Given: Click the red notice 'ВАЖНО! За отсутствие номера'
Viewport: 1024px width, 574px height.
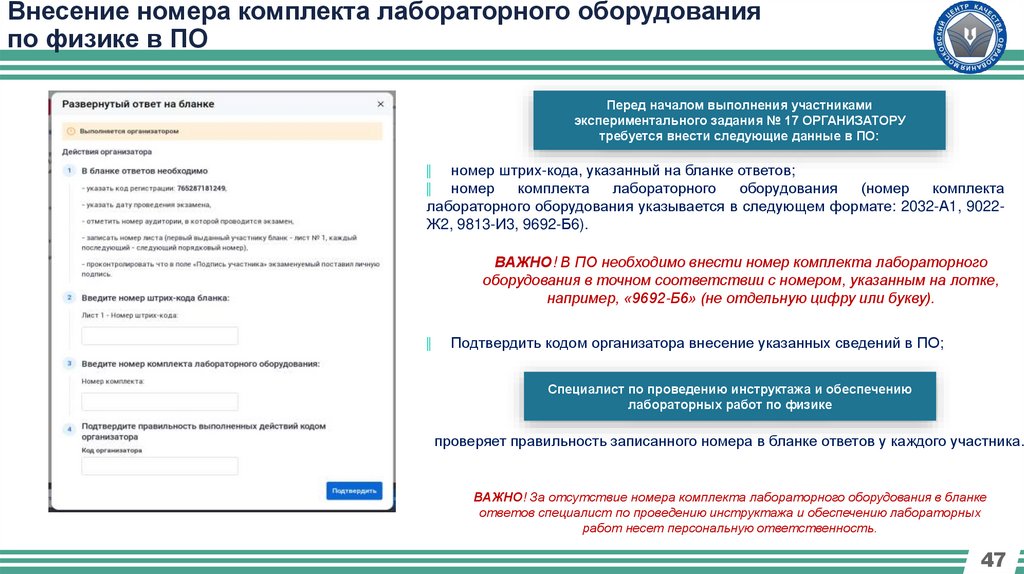Looking at the screenshot, I should coord(729,513).
